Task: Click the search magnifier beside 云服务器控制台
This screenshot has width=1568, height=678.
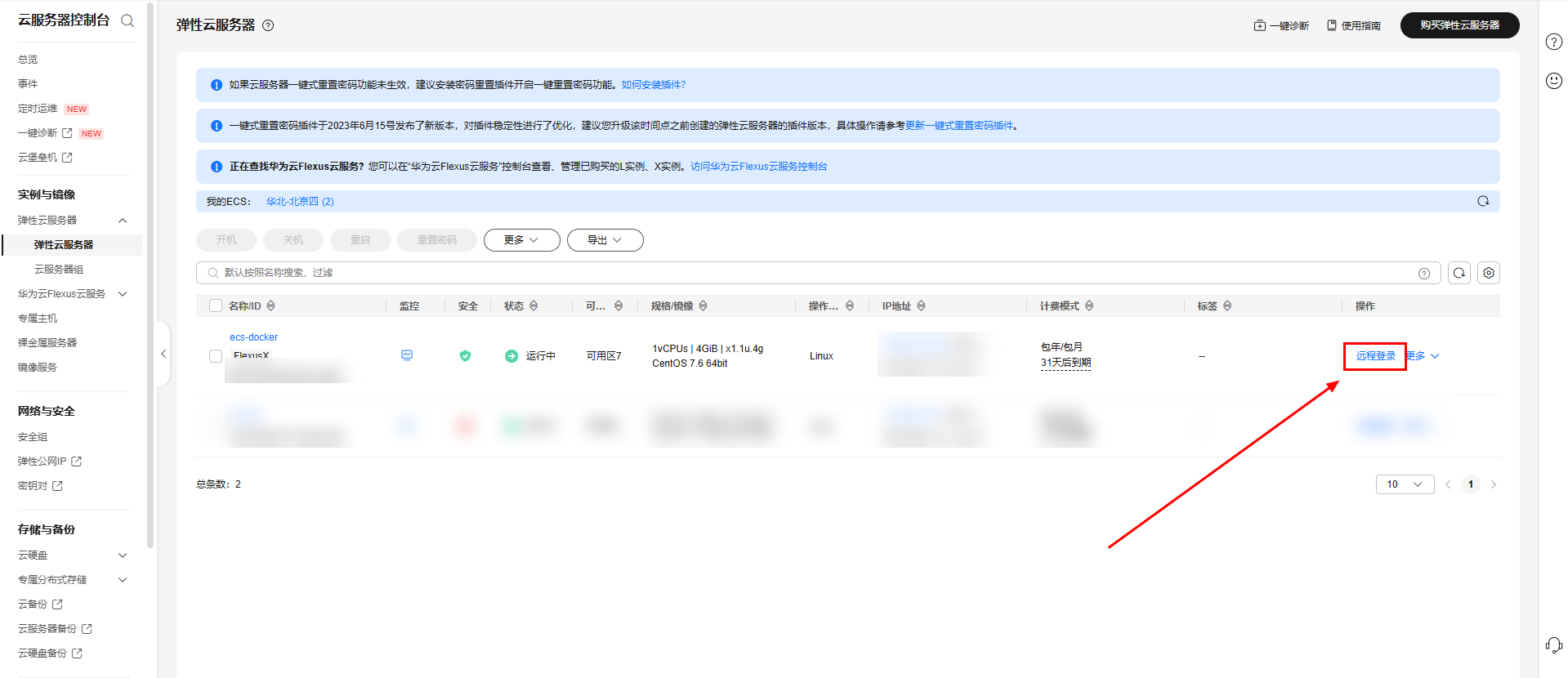Action: (127, 20)
